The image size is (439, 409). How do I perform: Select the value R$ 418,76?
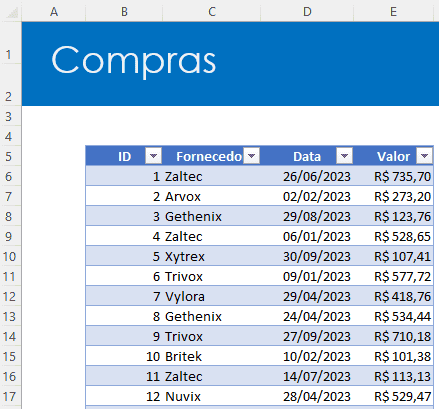393,296
